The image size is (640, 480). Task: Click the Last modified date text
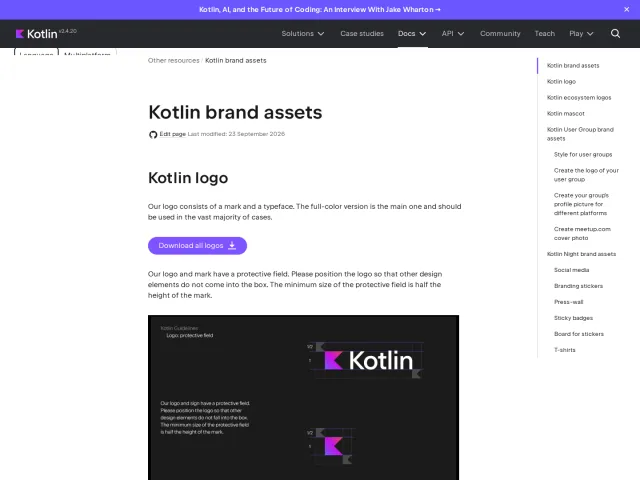236,134
